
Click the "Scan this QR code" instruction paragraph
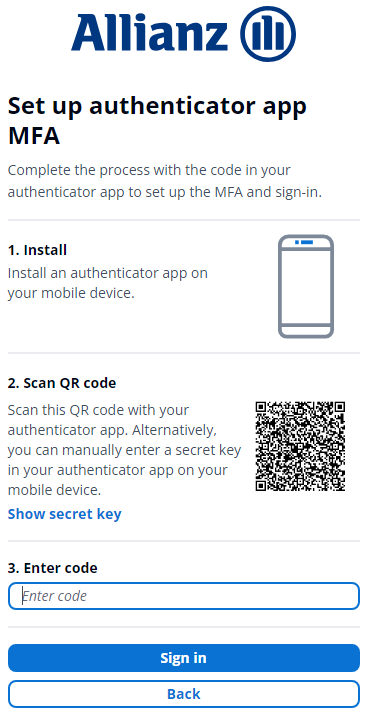[124, 450]
